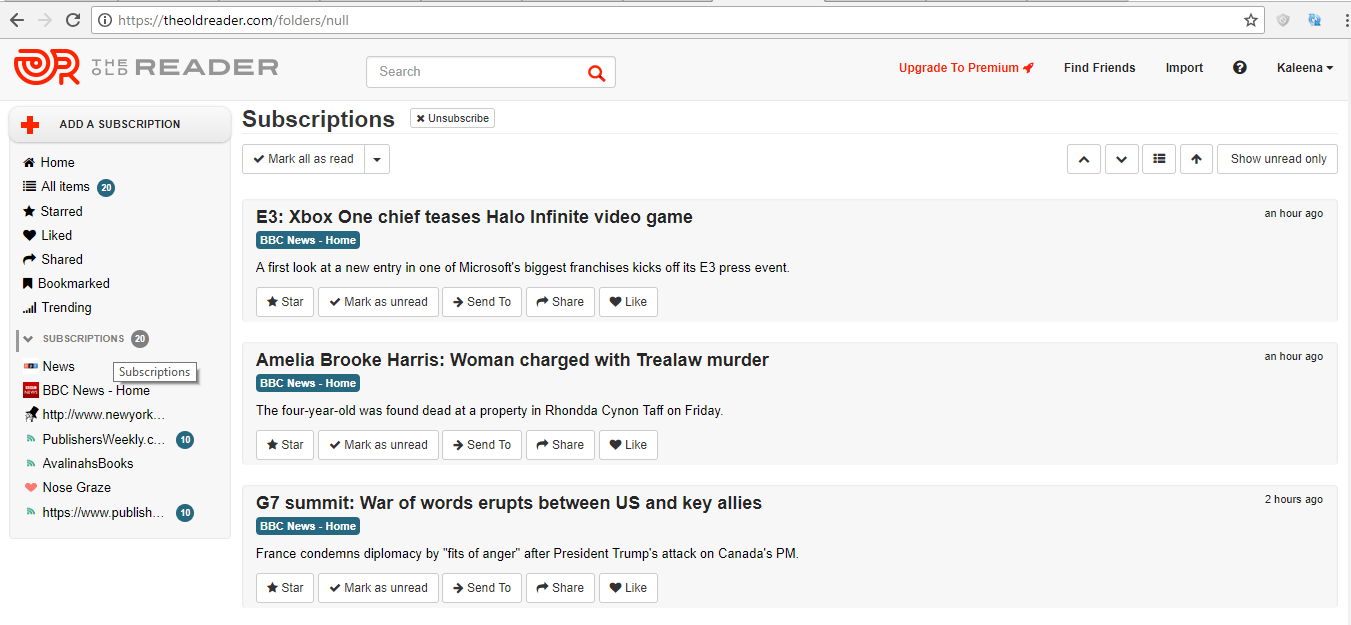This screenshot has height=625, width=1351.
Task: Mark Amelia Brooke Harris article as unread
Action: [378, 445]
